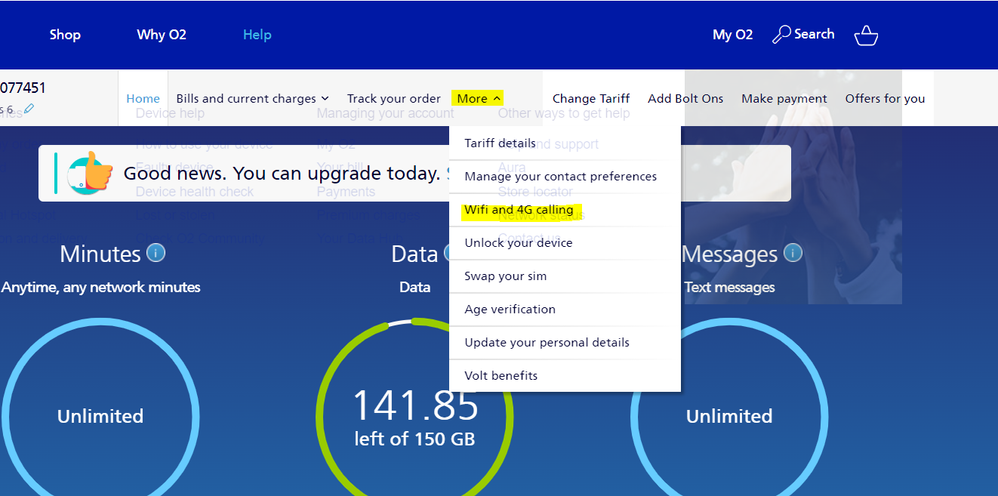Click the pencil edit icon under number
Screen dimensions: 998x496
29,109
